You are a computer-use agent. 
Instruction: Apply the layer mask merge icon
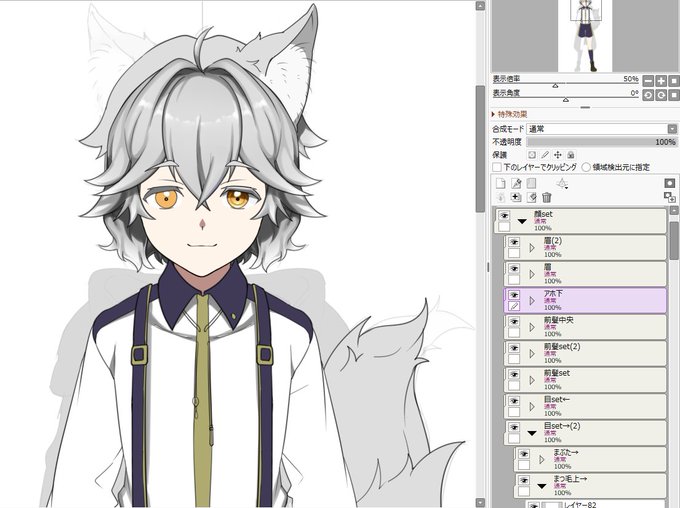[x=670, y=197]
